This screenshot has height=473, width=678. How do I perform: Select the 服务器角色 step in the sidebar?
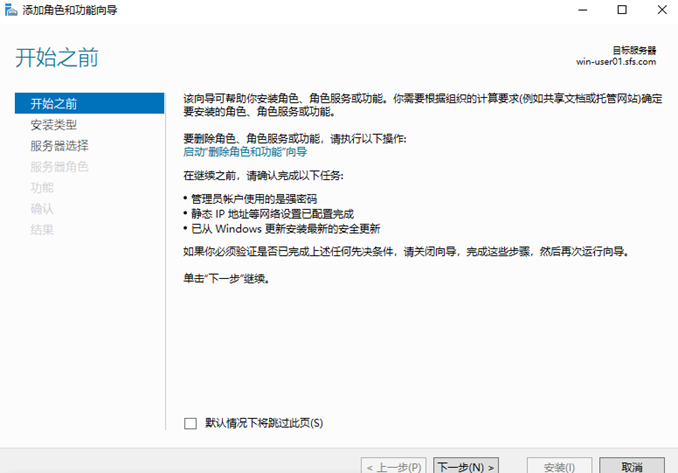[59, 167]
